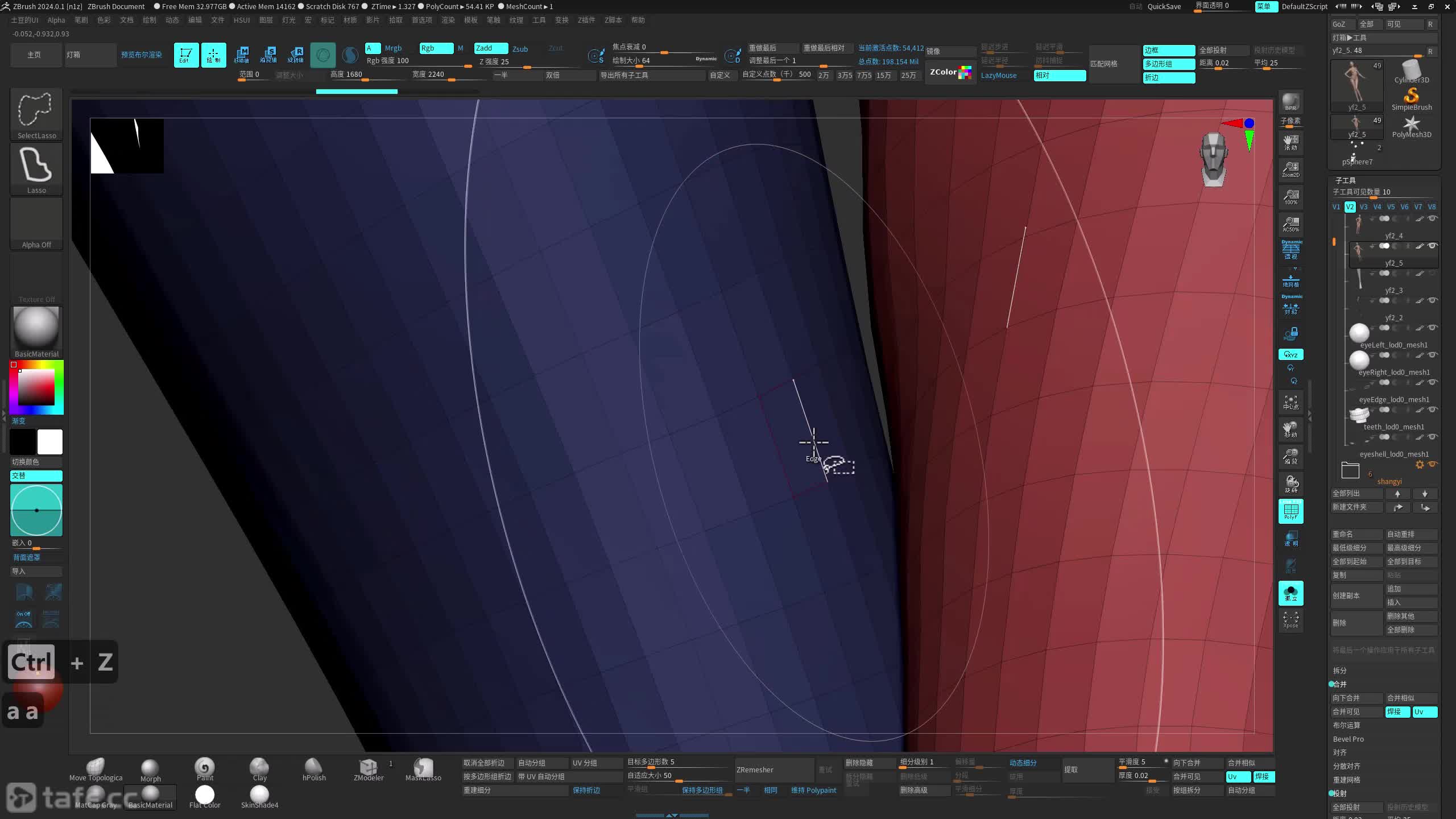Expand the 拆分 (Split) section
The height and width of the screenshot is (819, 1456).
pyautogui.click(x=1340, y=671)
